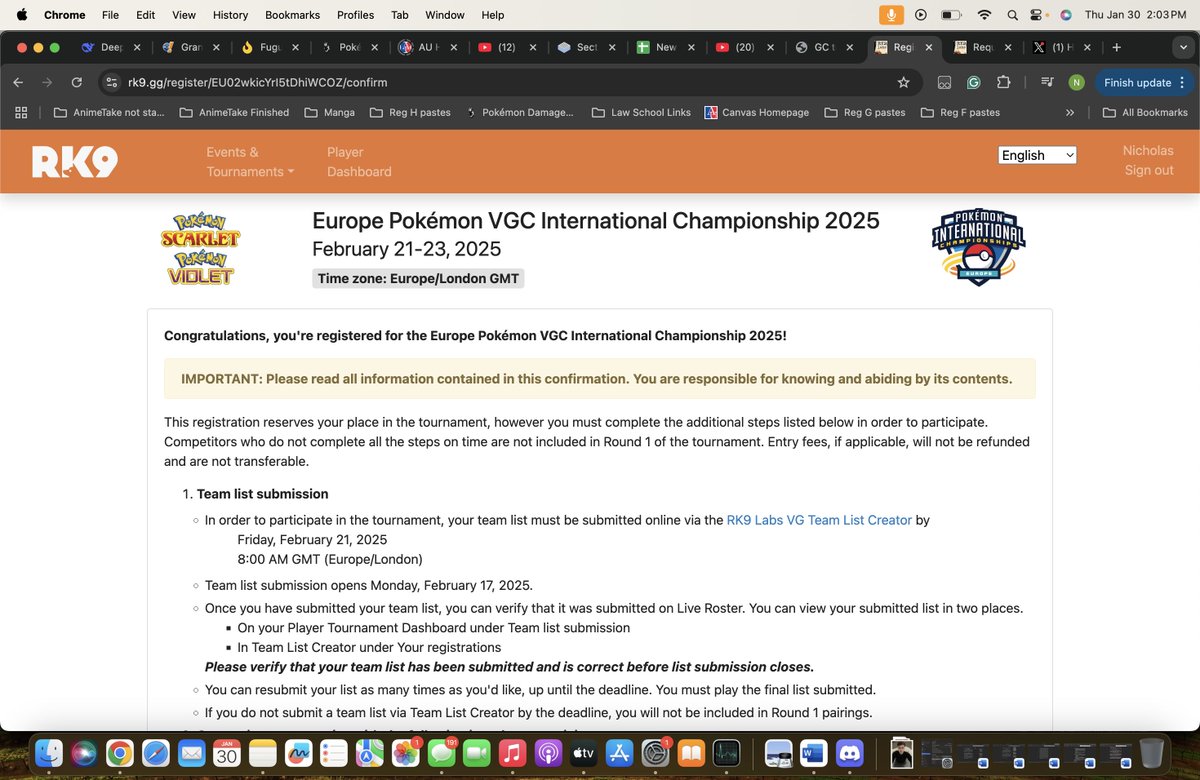Open the media controls toolbar icon
Screen dimensions: 1200x780
tap(1047, 83)
